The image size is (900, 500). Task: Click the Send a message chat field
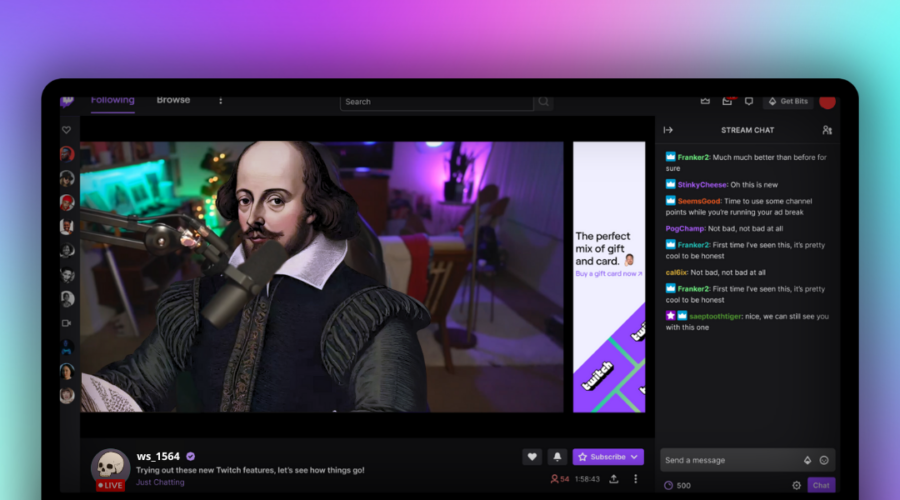[x=747, y=460]
